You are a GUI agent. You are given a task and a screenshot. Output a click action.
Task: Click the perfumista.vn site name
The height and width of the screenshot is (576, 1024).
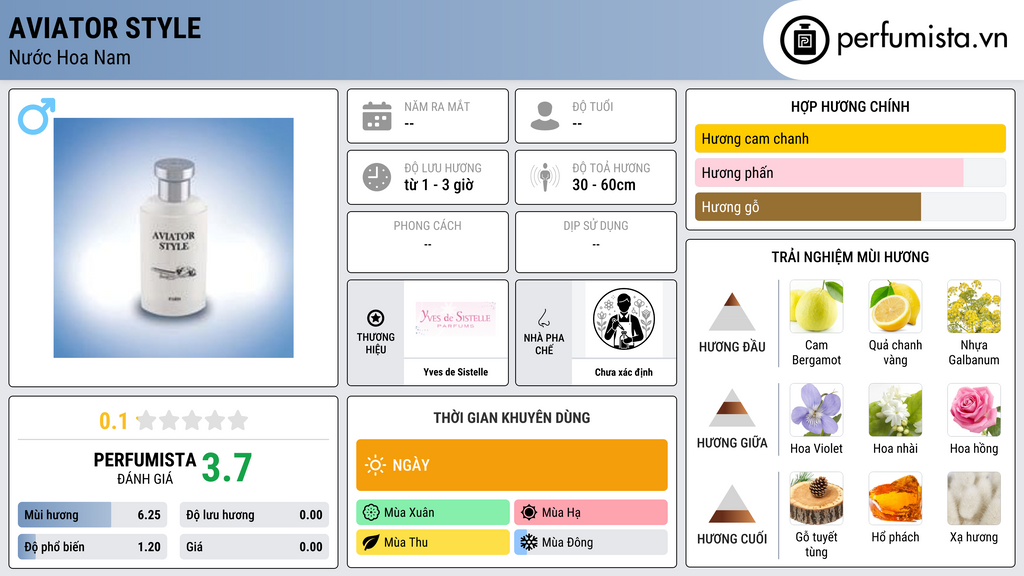click(922, 39)
